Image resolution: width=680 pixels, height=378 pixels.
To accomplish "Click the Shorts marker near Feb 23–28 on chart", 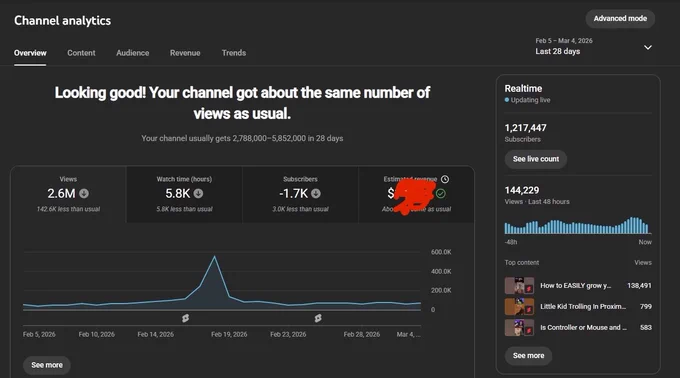I will click(318, 318).
